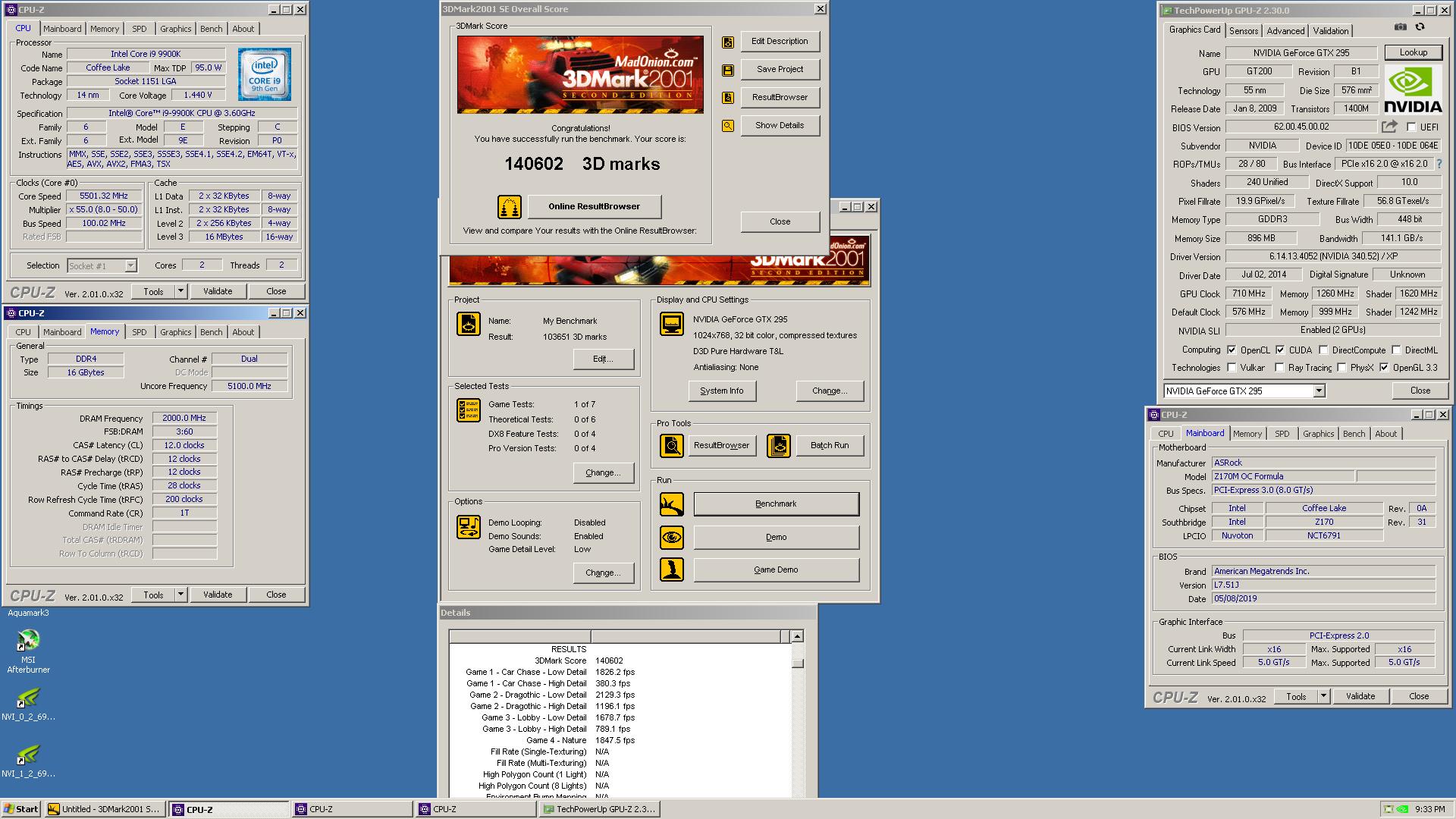Image resolution: width=1456 pixels, height=819 pixels.
Task: Click the Benchmark run icon
Action: pos(672,504)
